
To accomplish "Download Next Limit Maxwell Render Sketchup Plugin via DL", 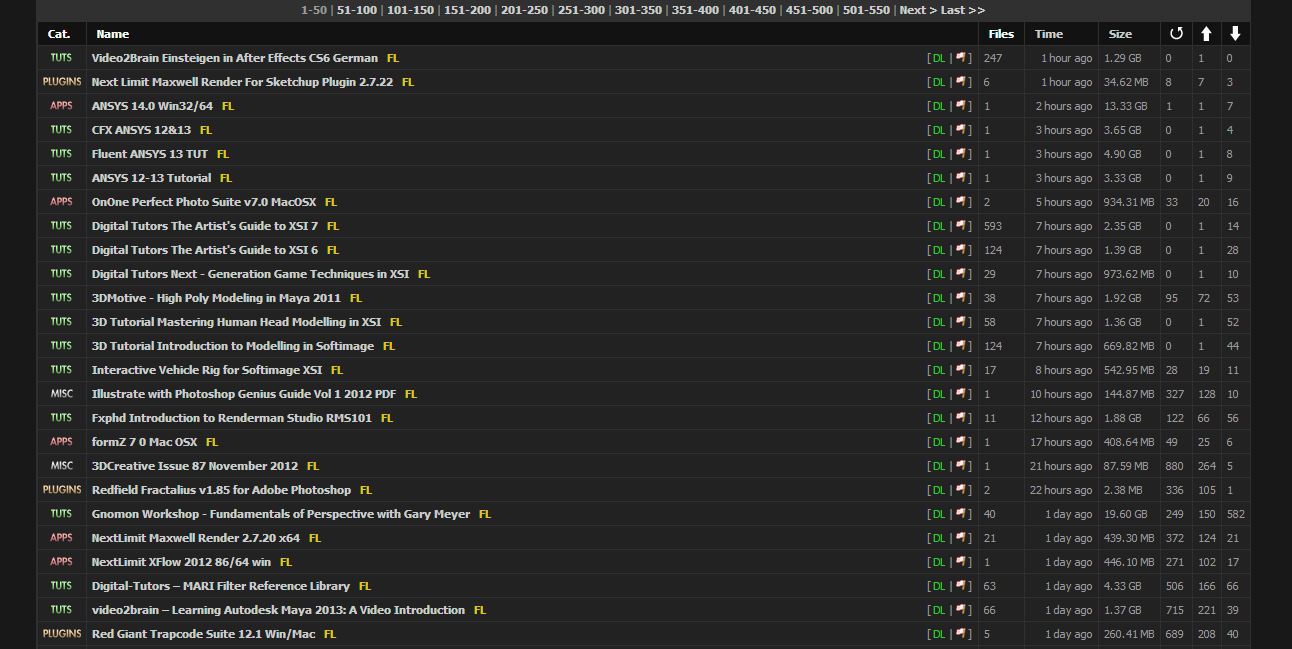I will click(x=938, y=82).
